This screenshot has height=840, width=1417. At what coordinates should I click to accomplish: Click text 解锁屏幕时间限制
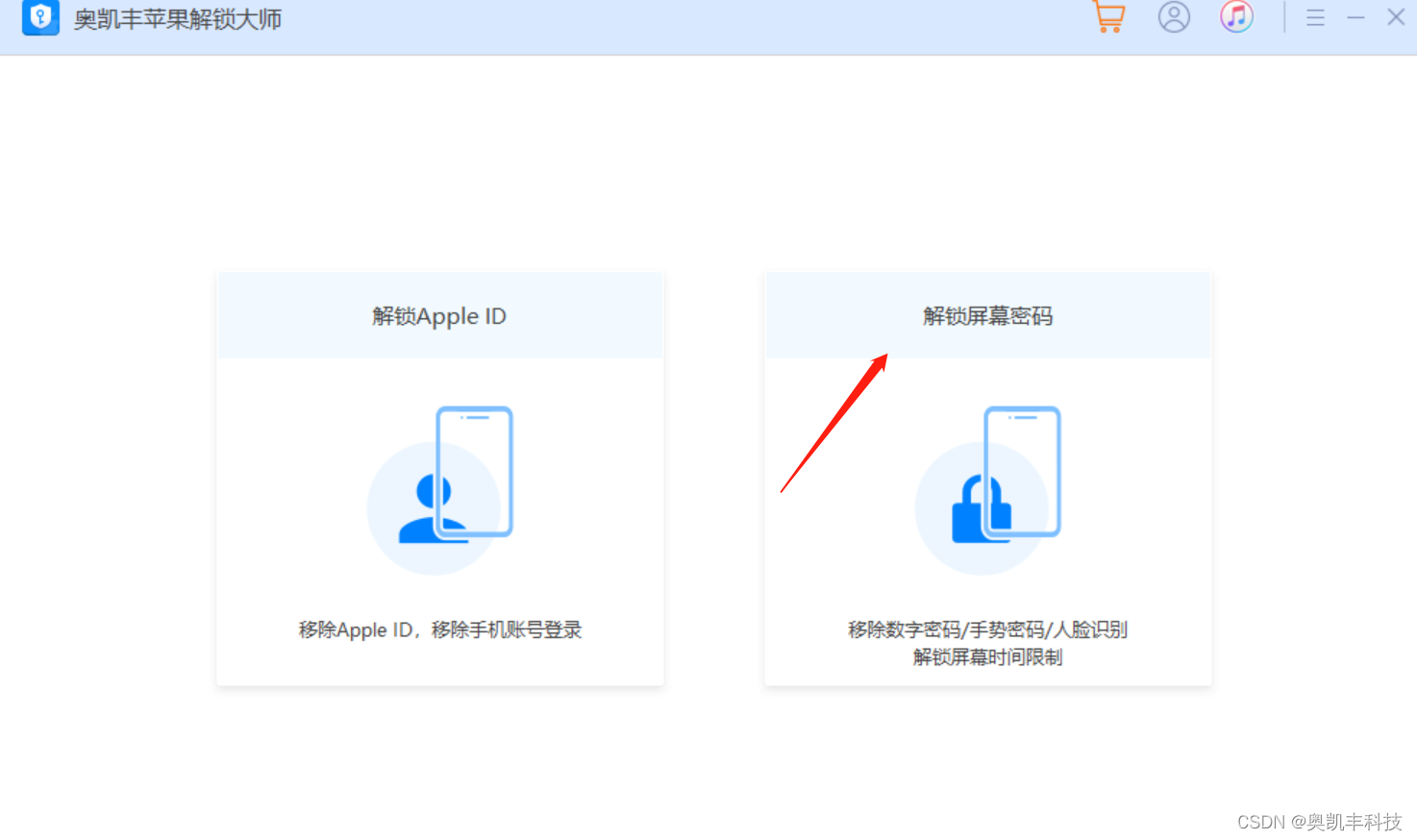[x=988, y=657]
